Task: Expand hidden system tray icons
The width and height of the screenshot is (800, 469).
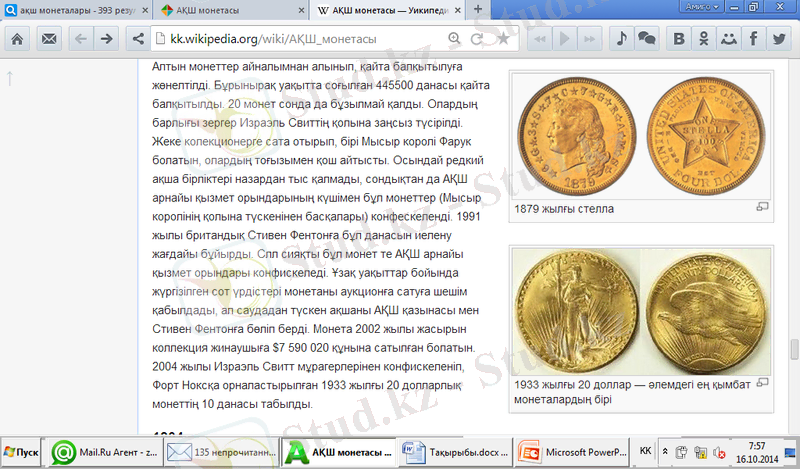Action: click(x=665, y=452)
